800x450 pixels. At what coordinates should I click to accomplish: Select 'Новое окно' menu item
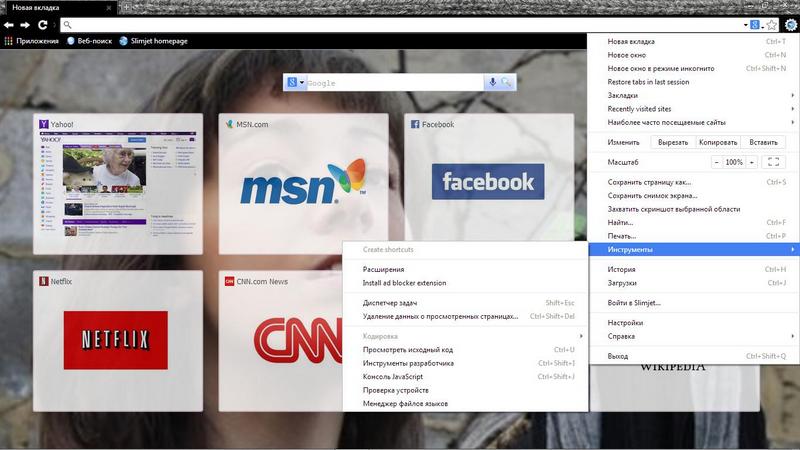694,55
